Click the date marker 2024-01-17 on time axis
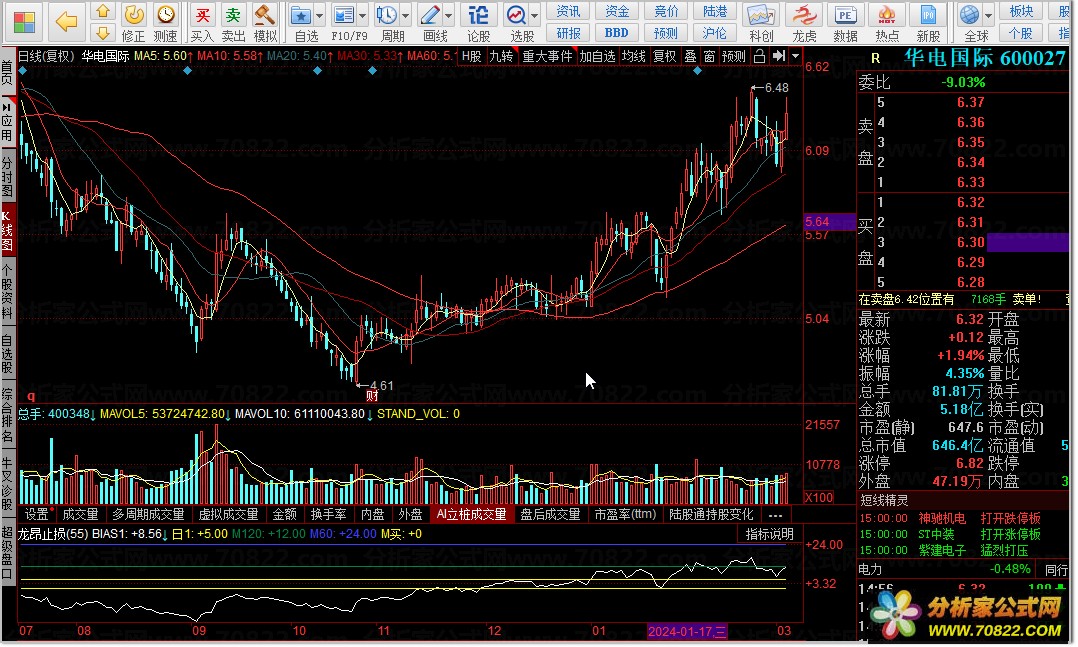Viewport: 1078px width, 647px height. (686, 631)
